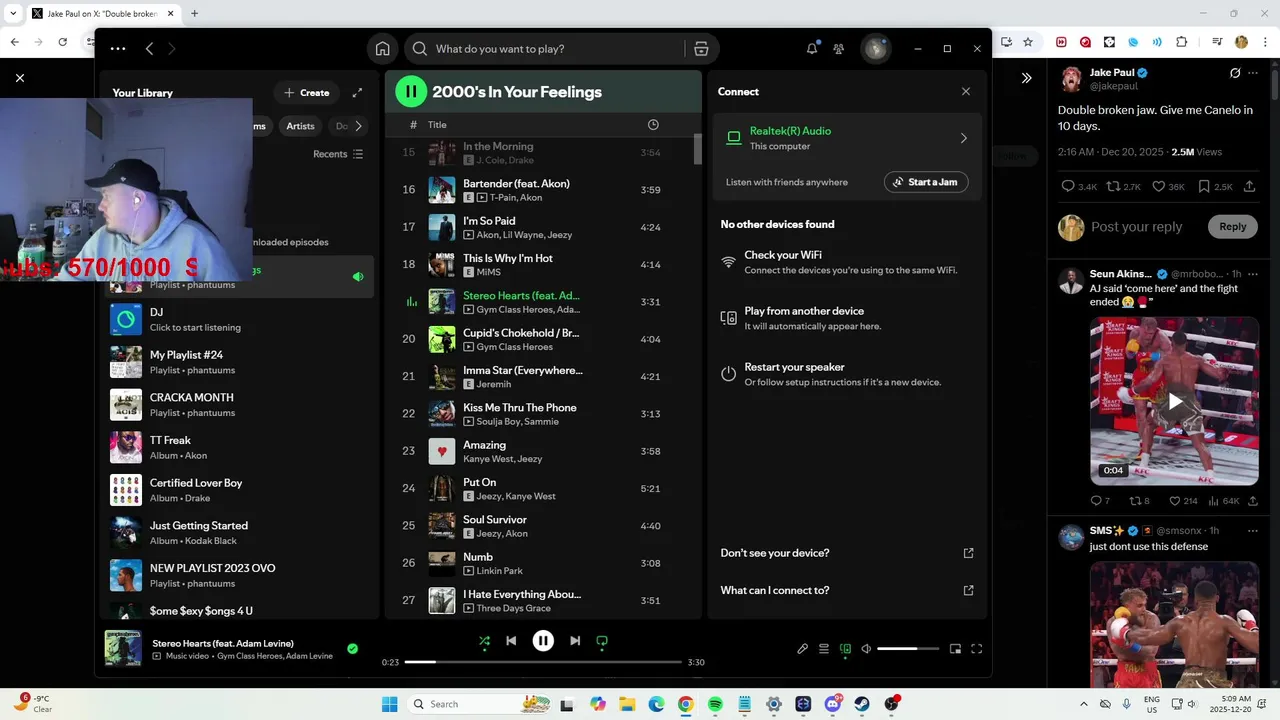Repost Jake Paul's post
This screenshot has width=1280, height=720.
[x=1112, y=187]
